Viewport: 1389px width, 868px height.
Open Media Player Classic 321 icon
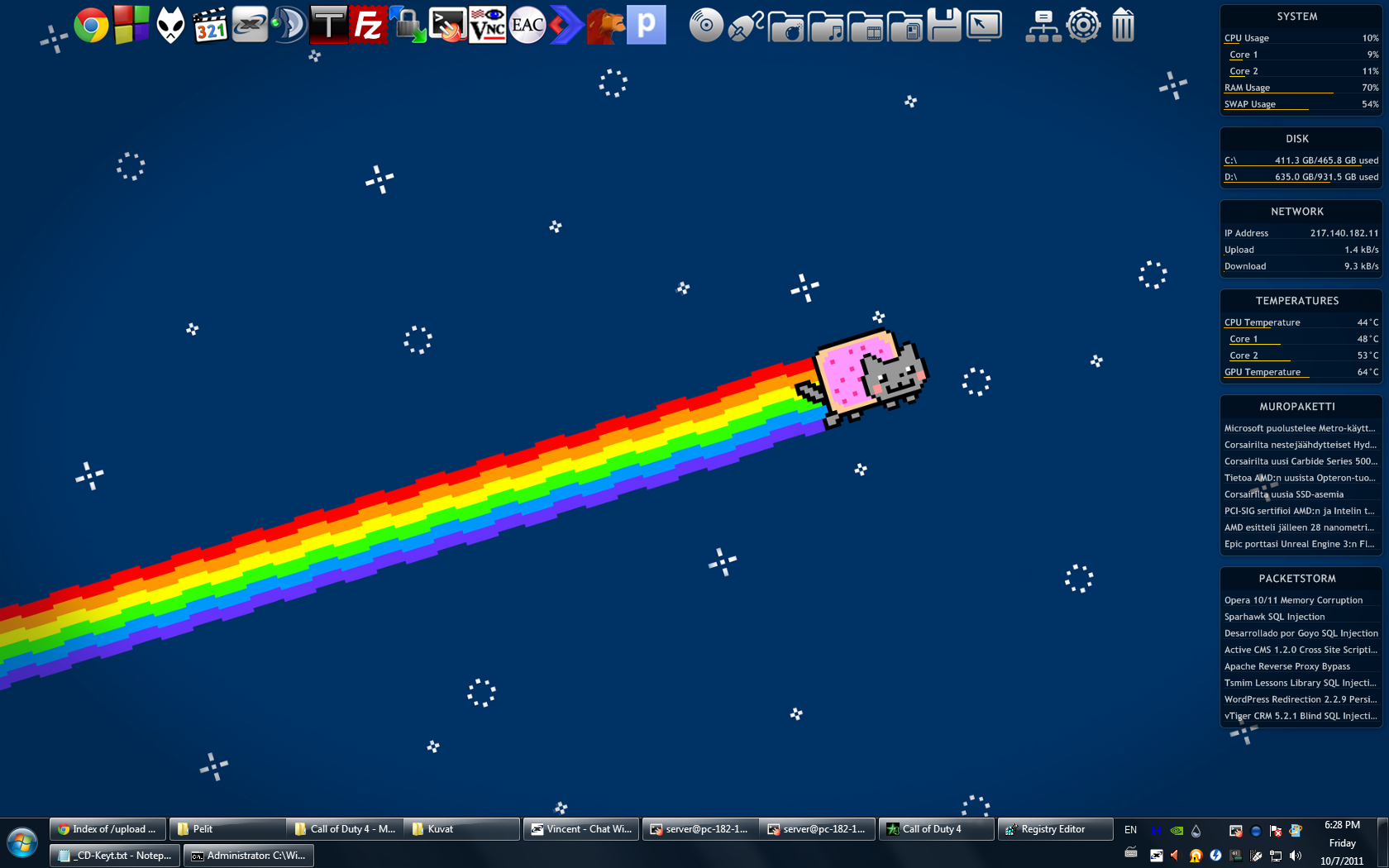211,26
